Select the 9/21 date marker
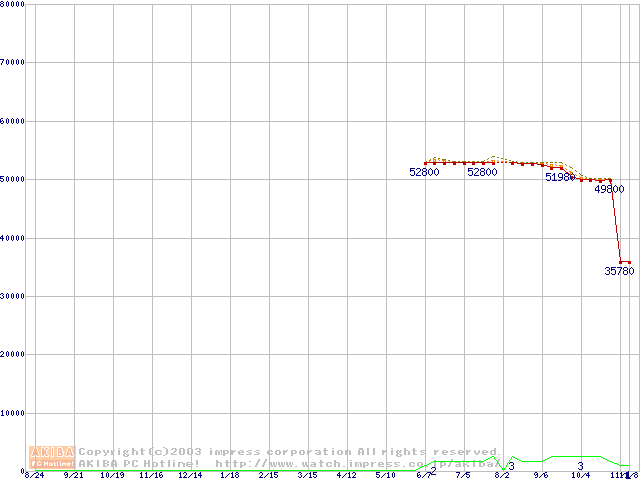This screenshot has width=640, height=480. [73, 476]
